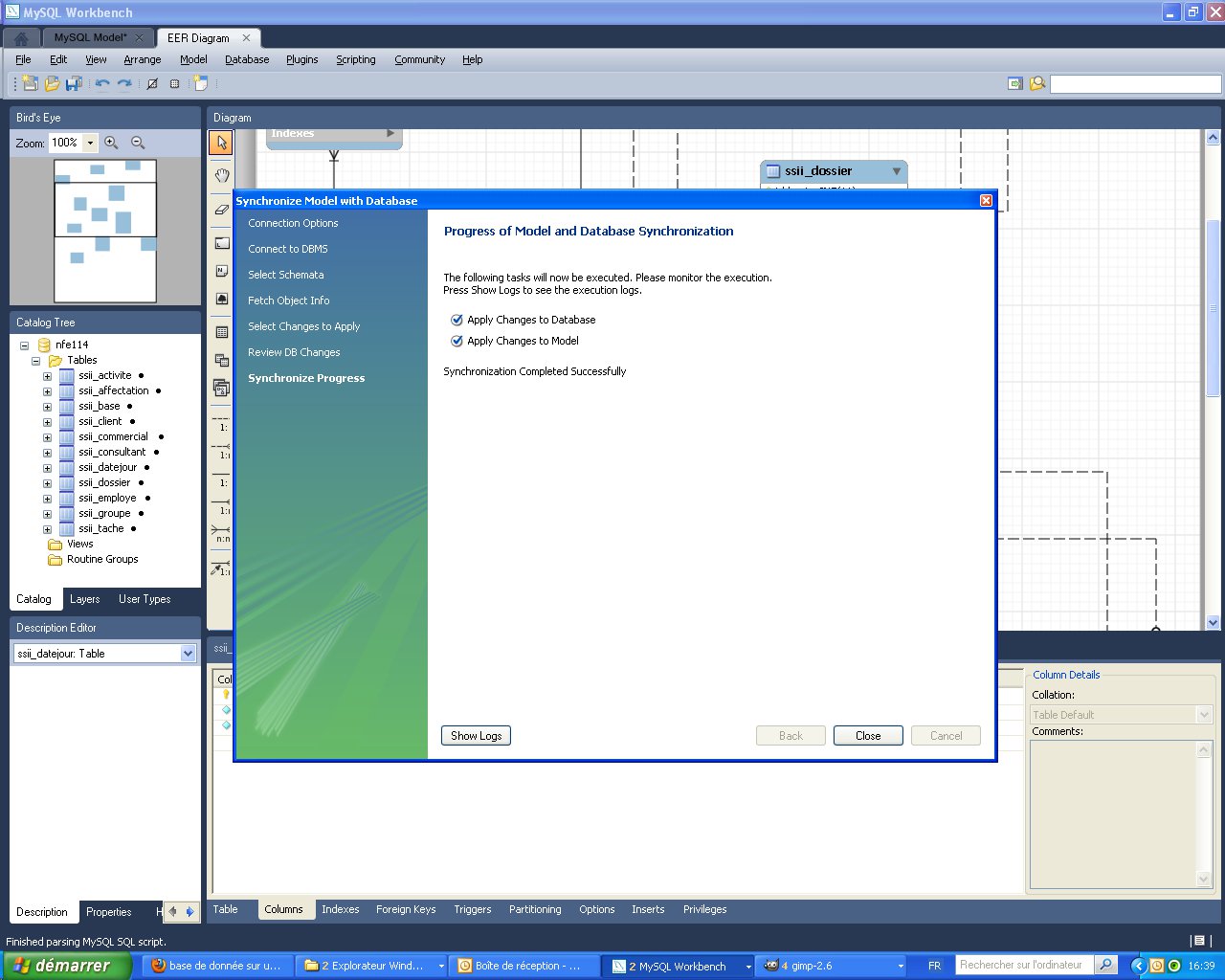This screenshot has height=980, width=1225.
Task: Switch to the Privileges tab
Action: [705, 909]
